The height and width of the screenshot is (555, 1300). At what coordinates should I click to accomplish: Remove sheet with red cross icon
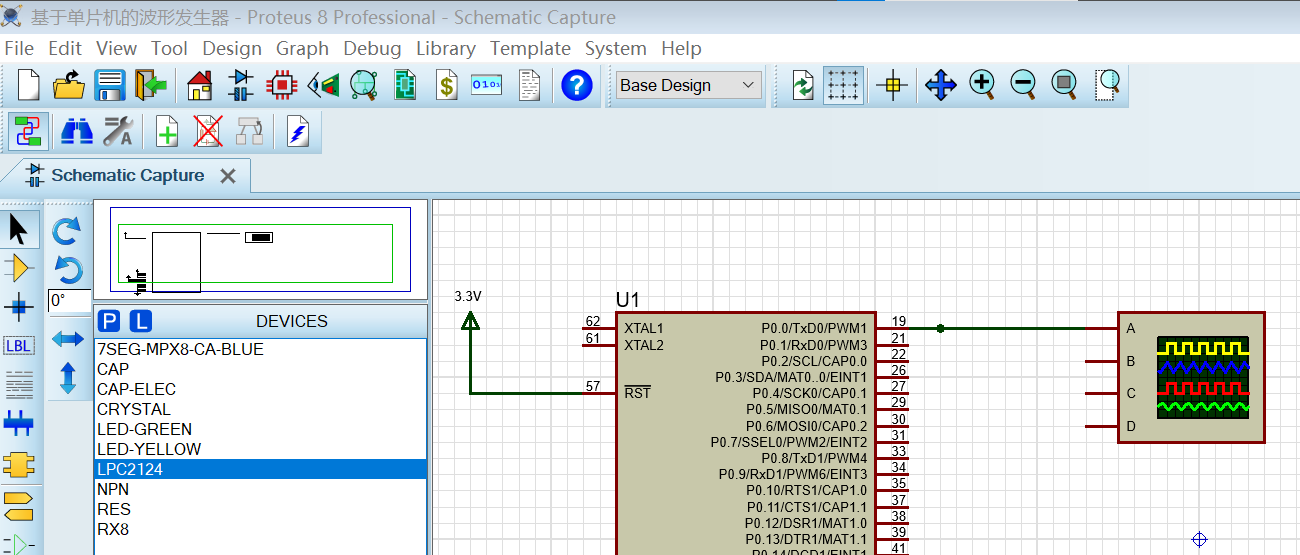click(x=208, y=131)
